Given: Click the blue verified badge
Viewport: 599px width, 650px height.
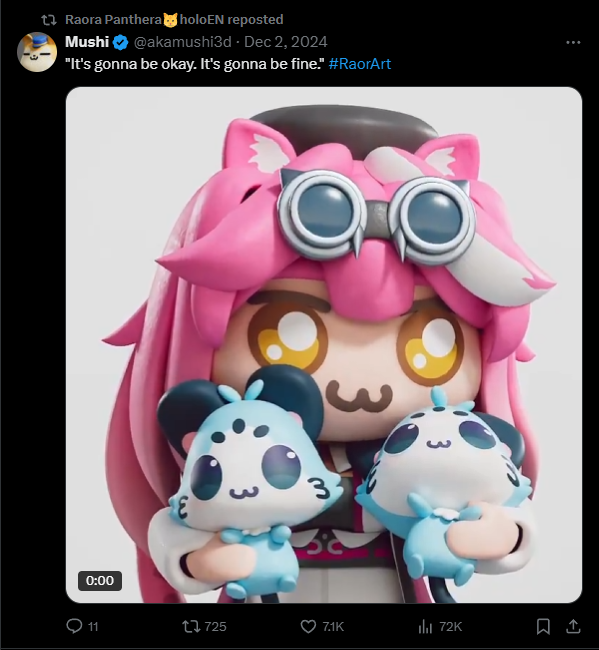Looking at the screenshot, I should (x=121, y=42).
